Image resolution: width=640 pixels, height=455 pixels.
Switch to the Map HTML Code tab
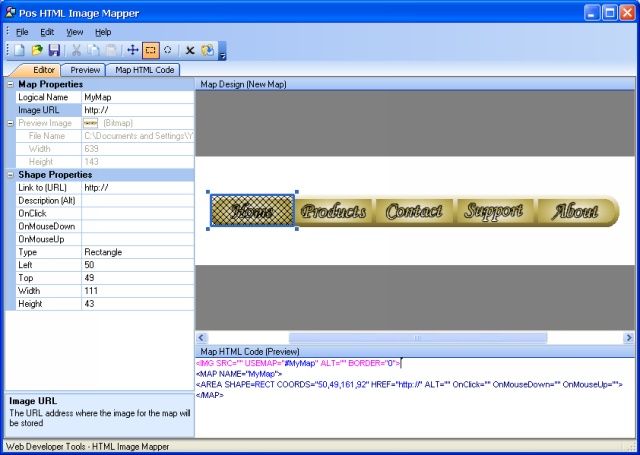pos(144,70)
